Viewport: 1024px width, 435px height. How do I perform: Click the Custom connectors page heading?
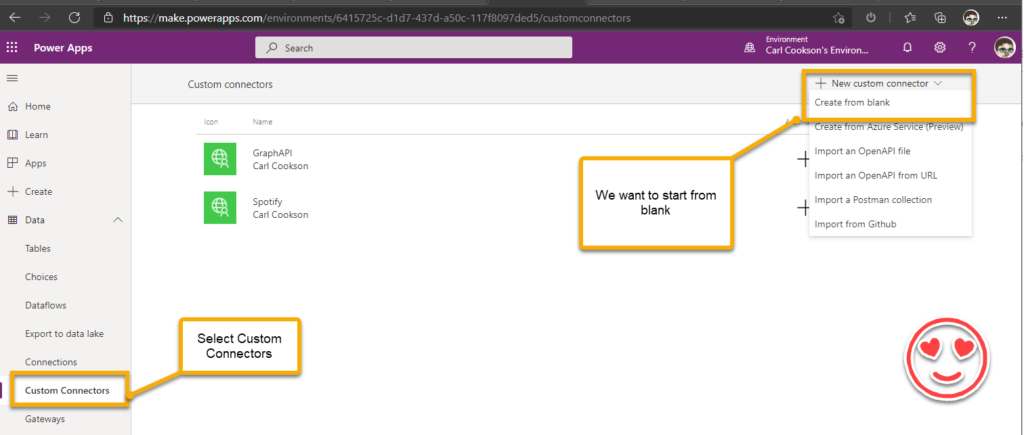pyautogui.click(x=230, y=84)
